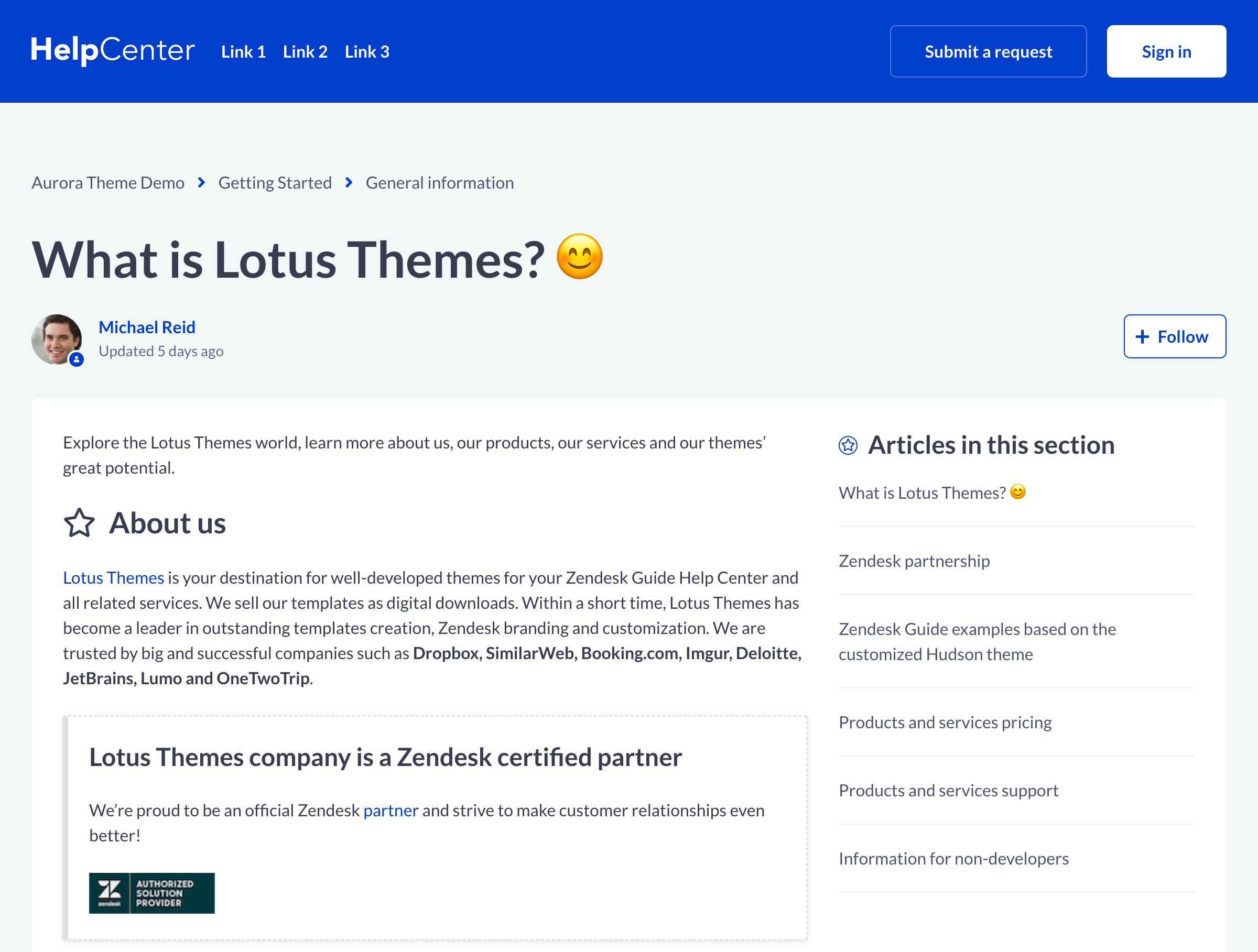The image size is (1258, 952).
Task: Open the Products and services pricing article
Action: [945, 723]
